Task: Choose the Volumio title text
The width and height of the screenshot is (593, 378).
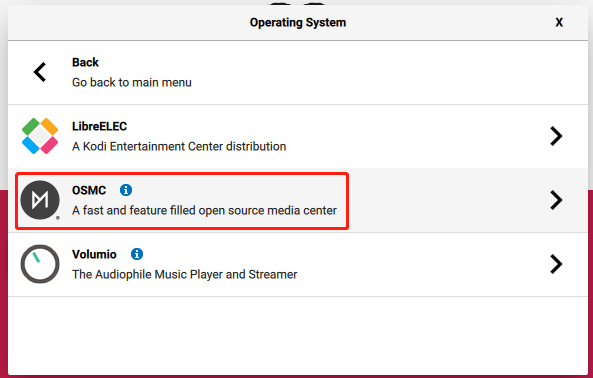Action: tap(94, 254)
